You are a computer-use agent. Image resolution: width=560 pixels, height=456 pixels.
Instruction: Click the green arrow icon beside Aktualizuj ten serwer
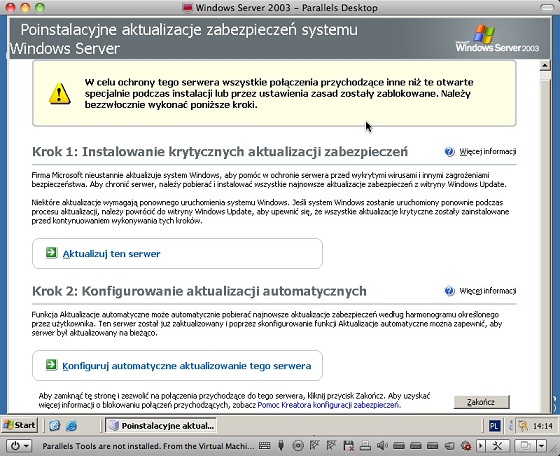tap(51, 253)
